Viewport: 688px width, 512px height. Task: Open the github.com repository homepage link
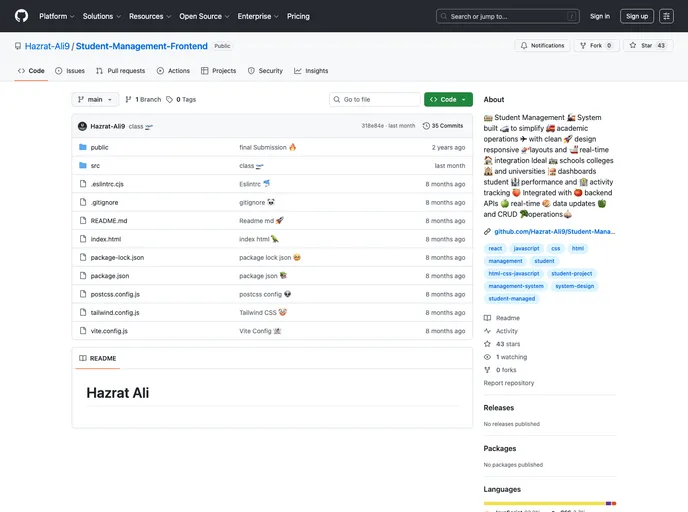pos(555,232)
